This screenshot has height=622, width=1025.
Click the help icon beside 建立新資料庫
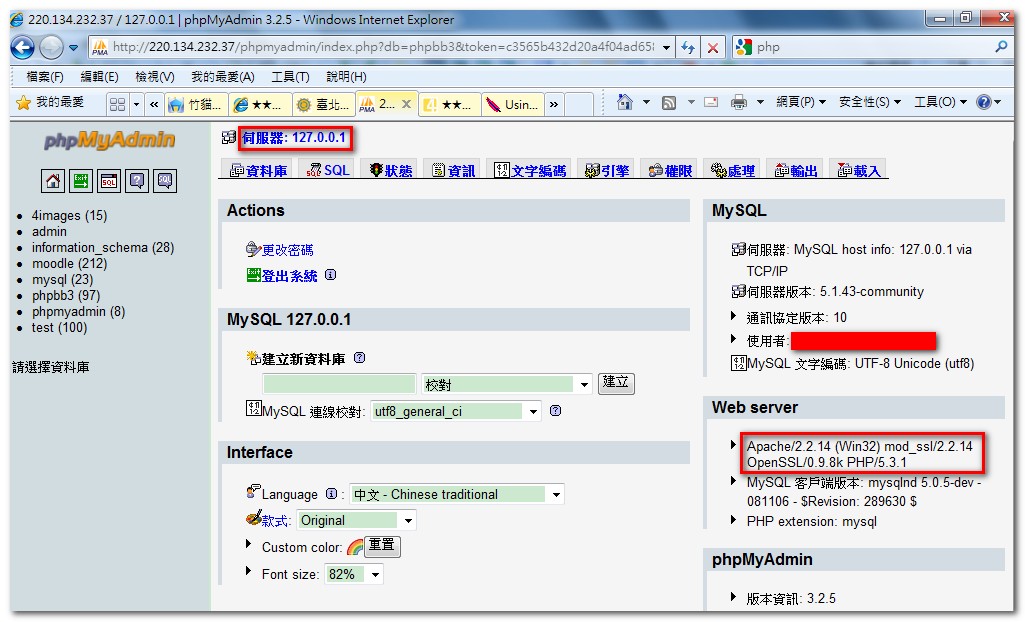[x=360, y=358]
